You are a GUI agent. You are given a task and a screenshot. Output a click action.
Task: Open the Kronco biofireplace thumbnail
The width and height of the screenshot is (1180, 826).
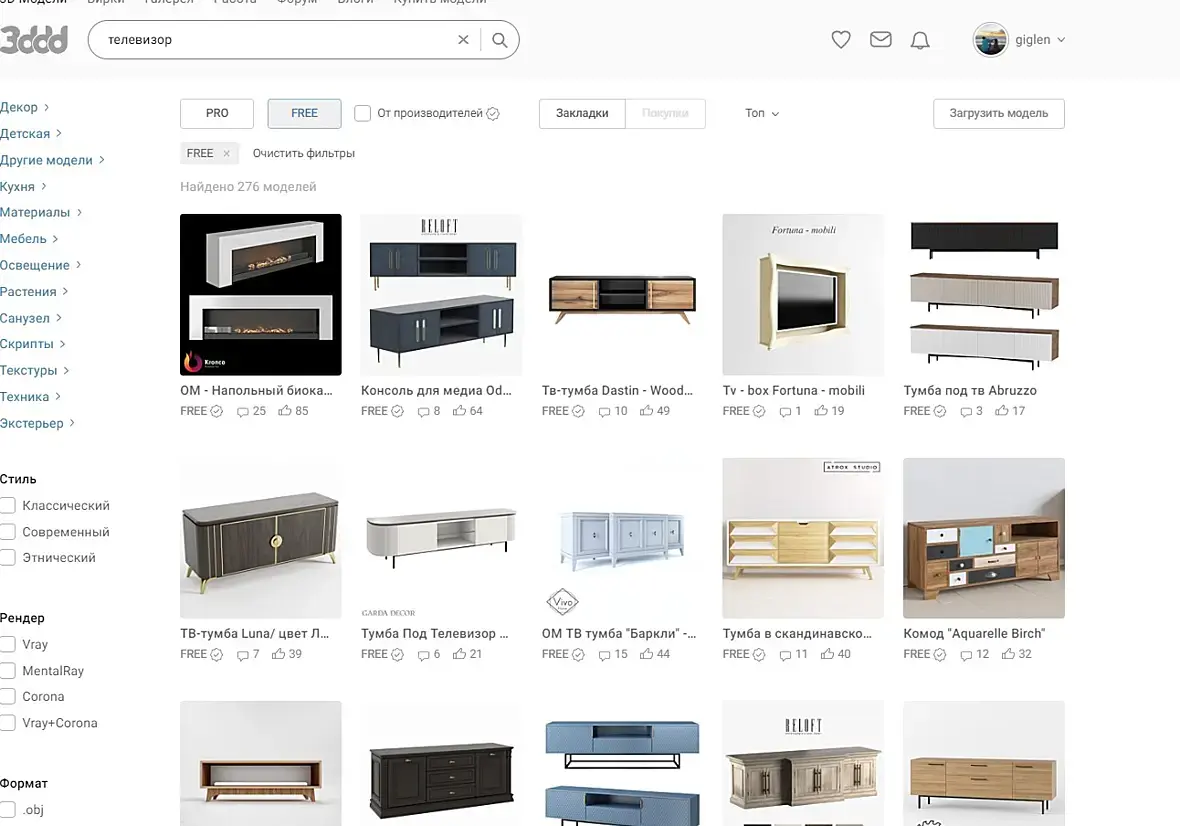point(260,294)
